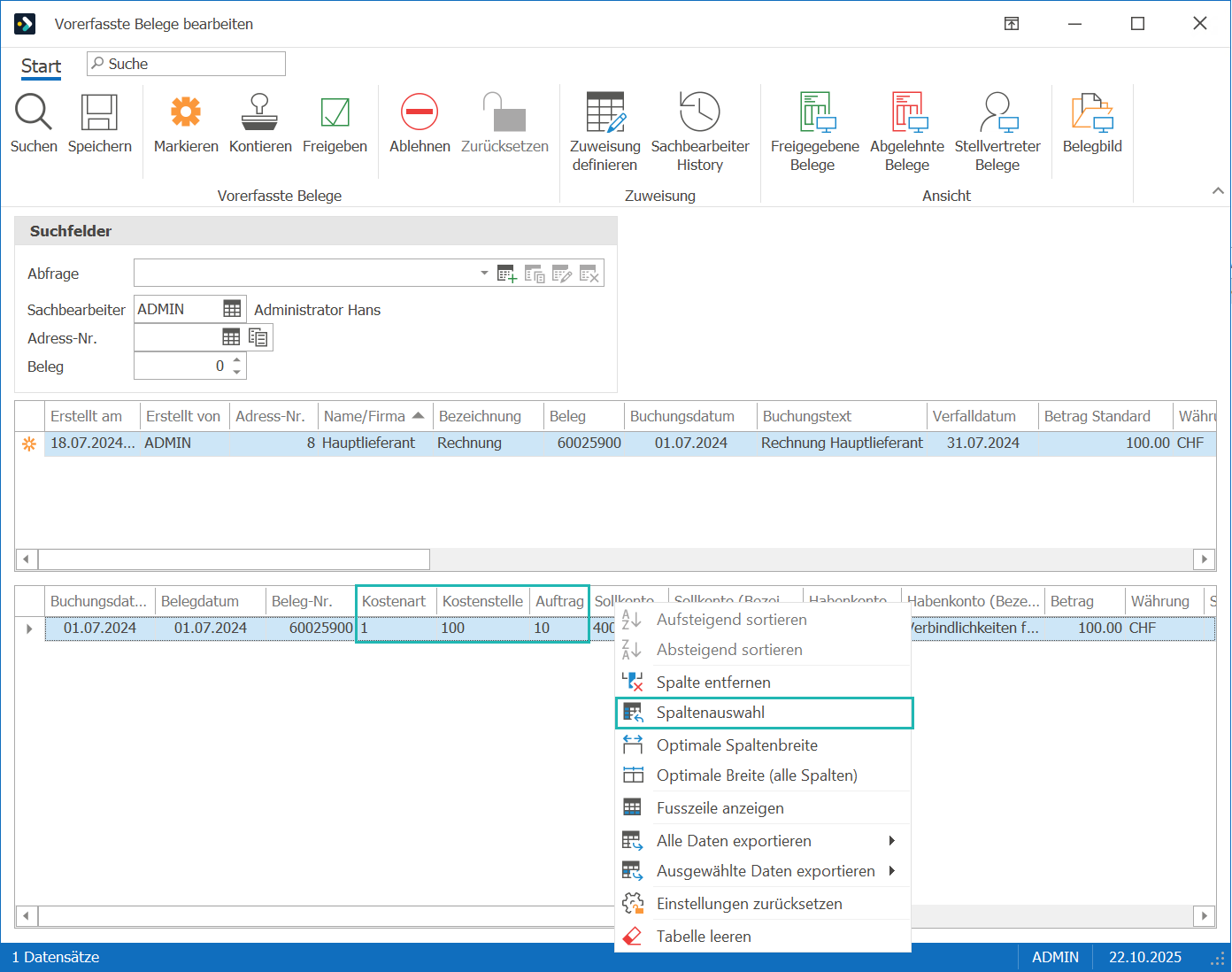
Task: Click the Kostenstelle column header
Action: 482,601
